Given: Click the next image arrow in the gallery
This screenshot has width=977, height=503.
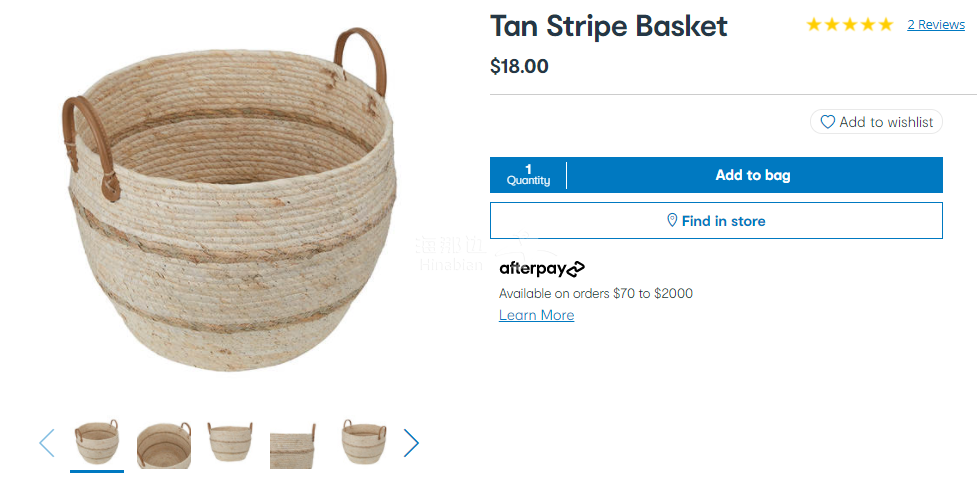Looking at the screenshot, I should 410,443.
